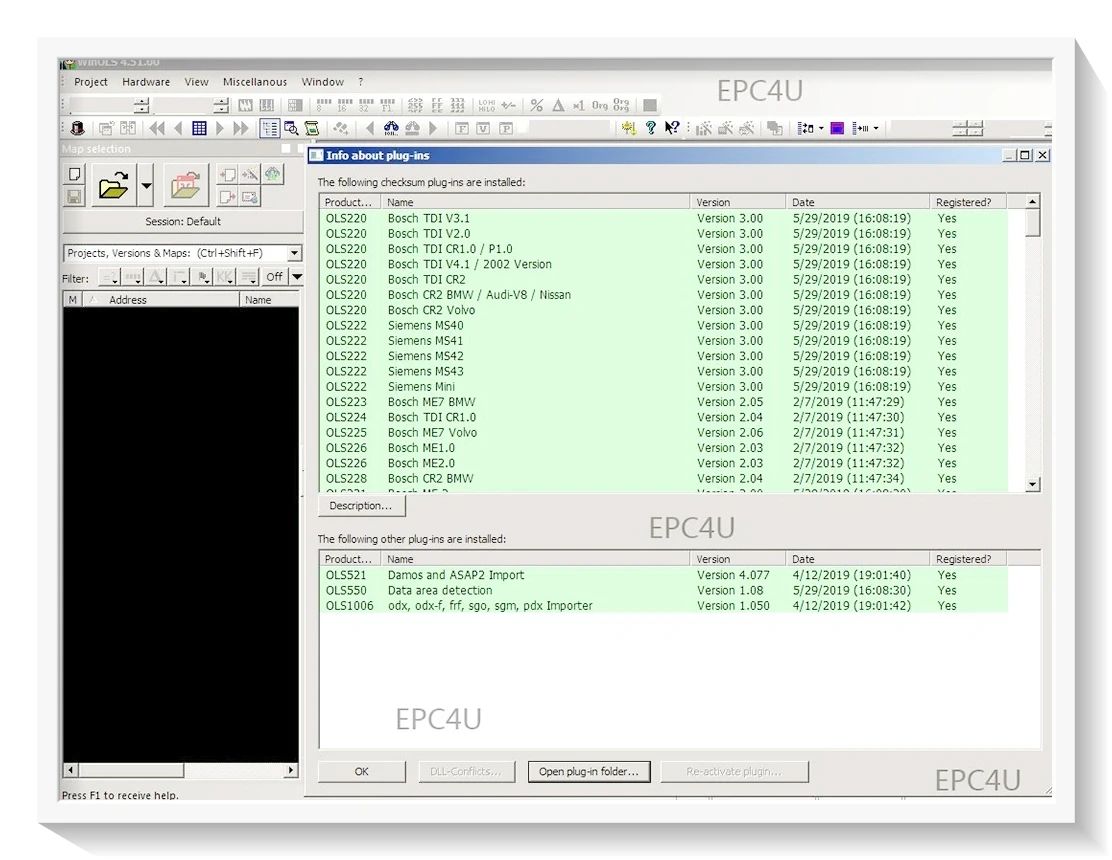Click the checksum list scrollbar up arrow
Viewport: 1112px width, 860px height.
(1033, 201)
